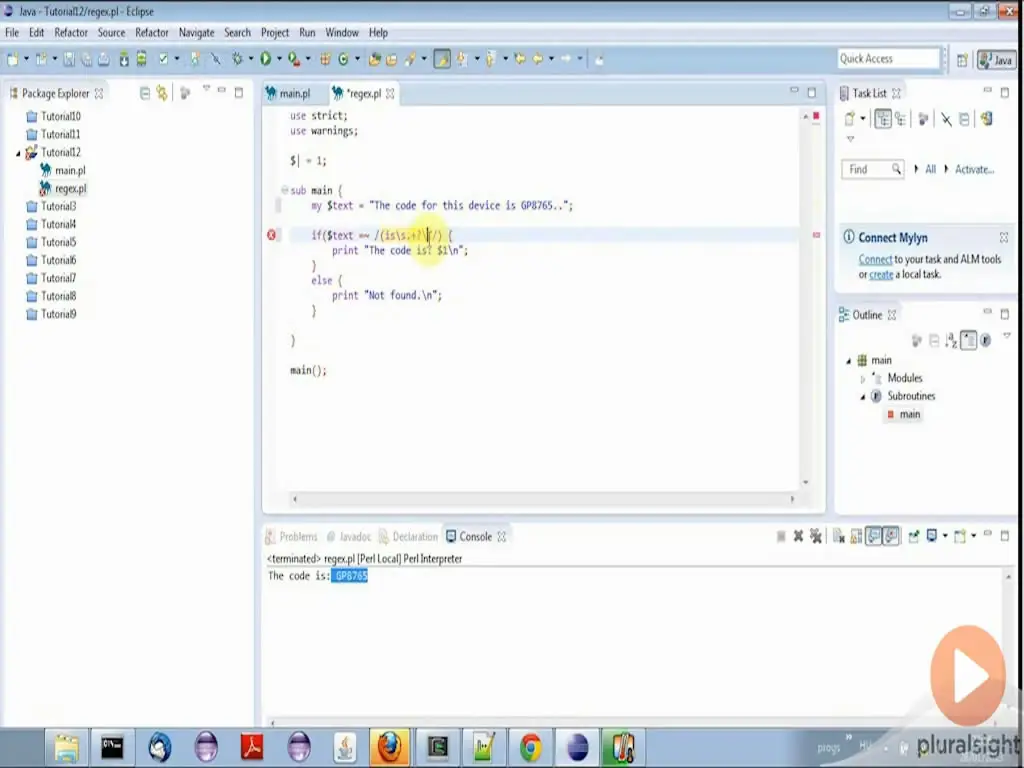The height and width of the screenshot is (768, 1024).
Task: Click the Save All toolbar icon
Action: pos(86,59)
